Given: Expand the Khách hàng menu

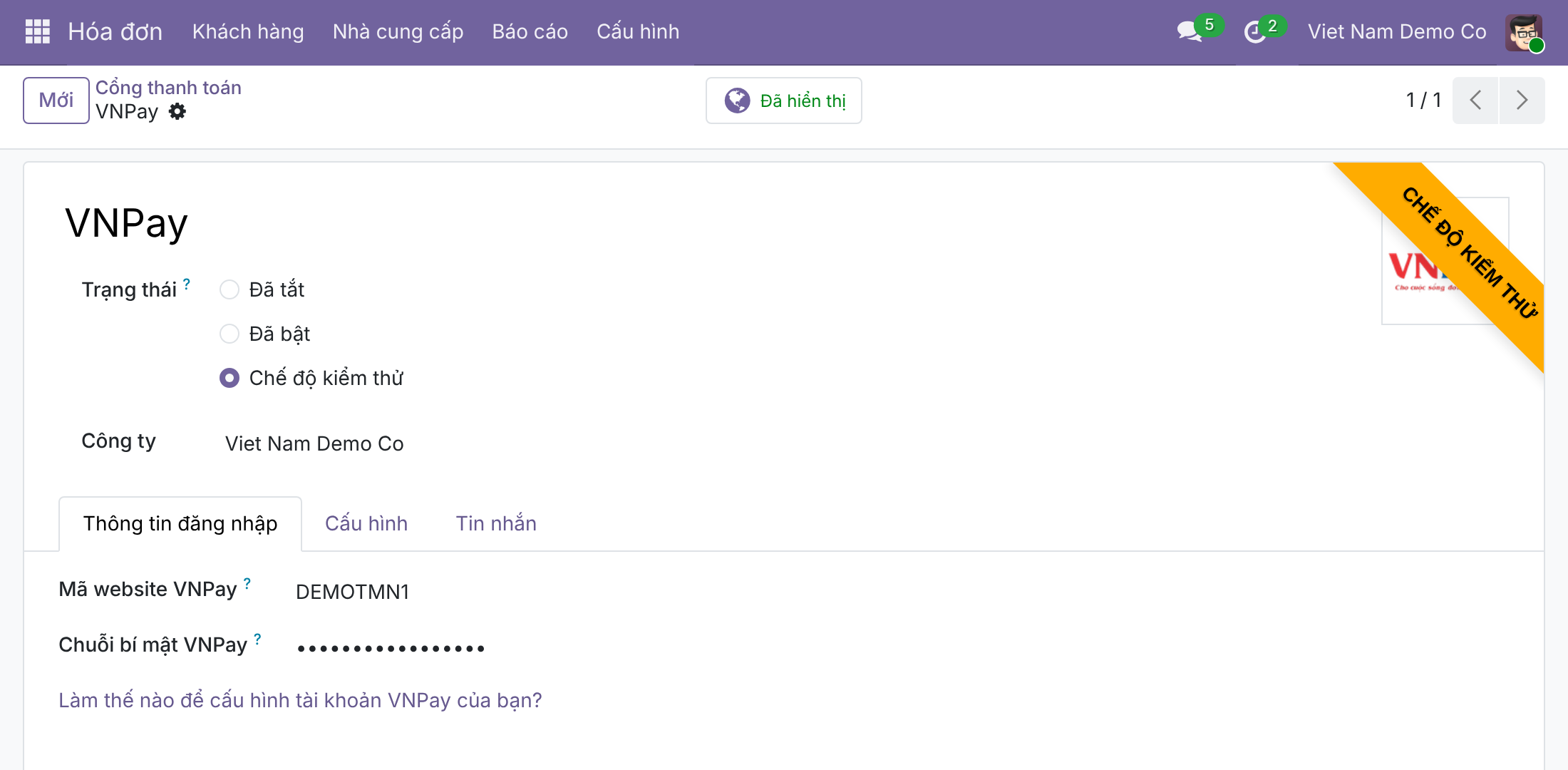Looking at the screenshot, I should point(248,32).
